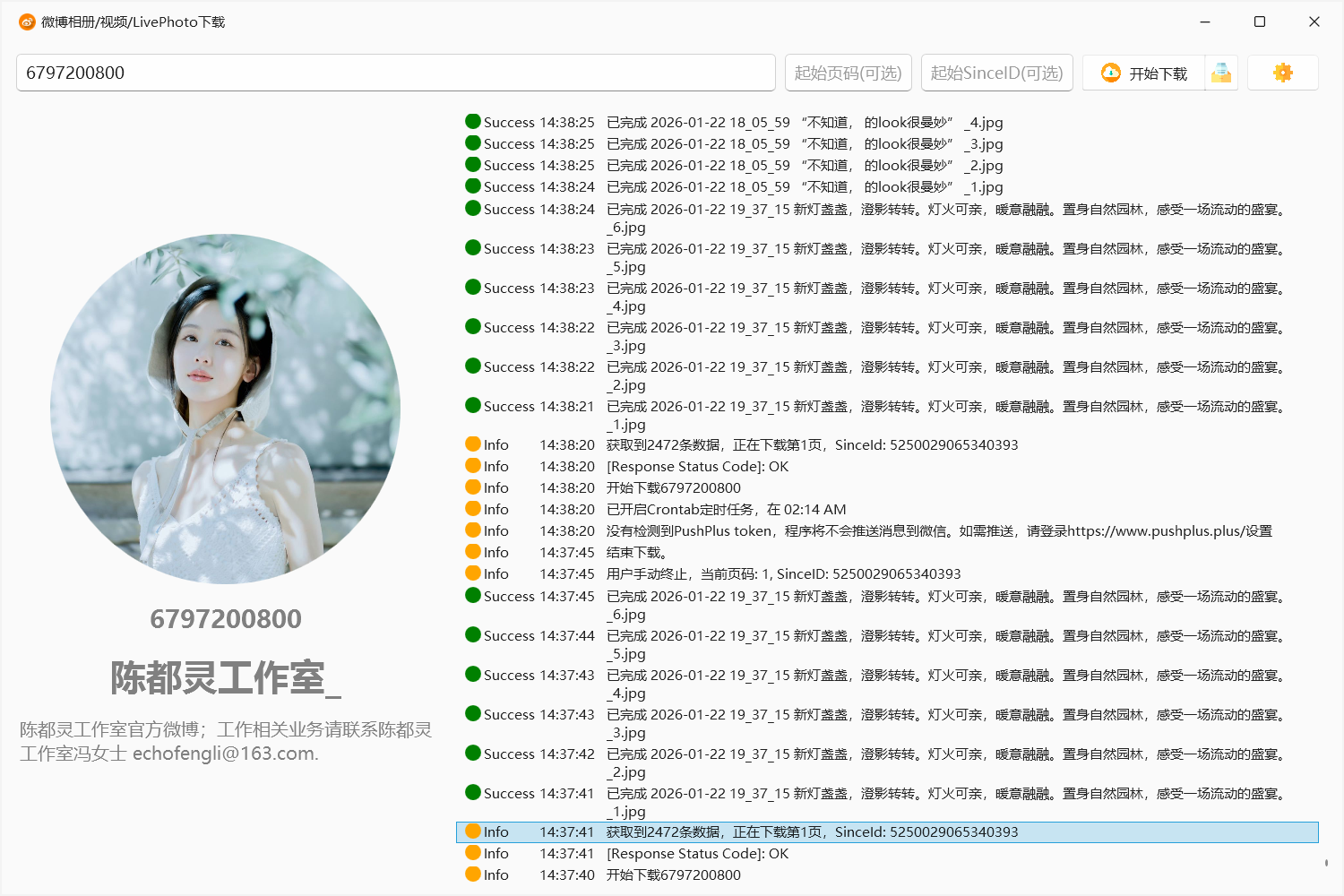Open settings via the orange gear icon

(1283, 73)
